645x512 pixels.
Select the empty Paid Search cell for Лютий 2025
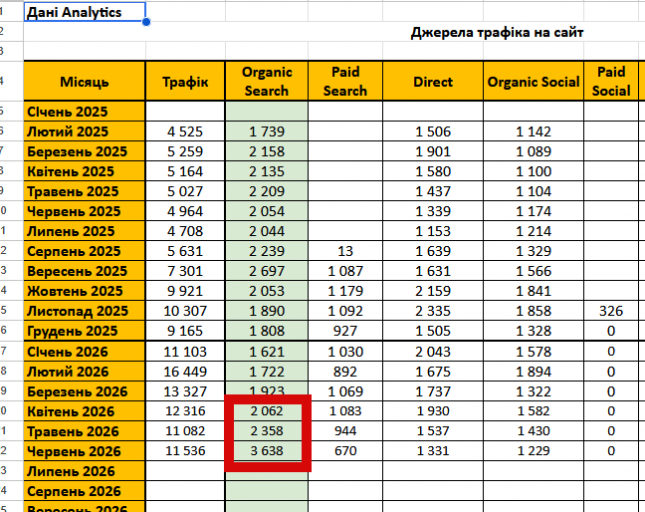345,132
